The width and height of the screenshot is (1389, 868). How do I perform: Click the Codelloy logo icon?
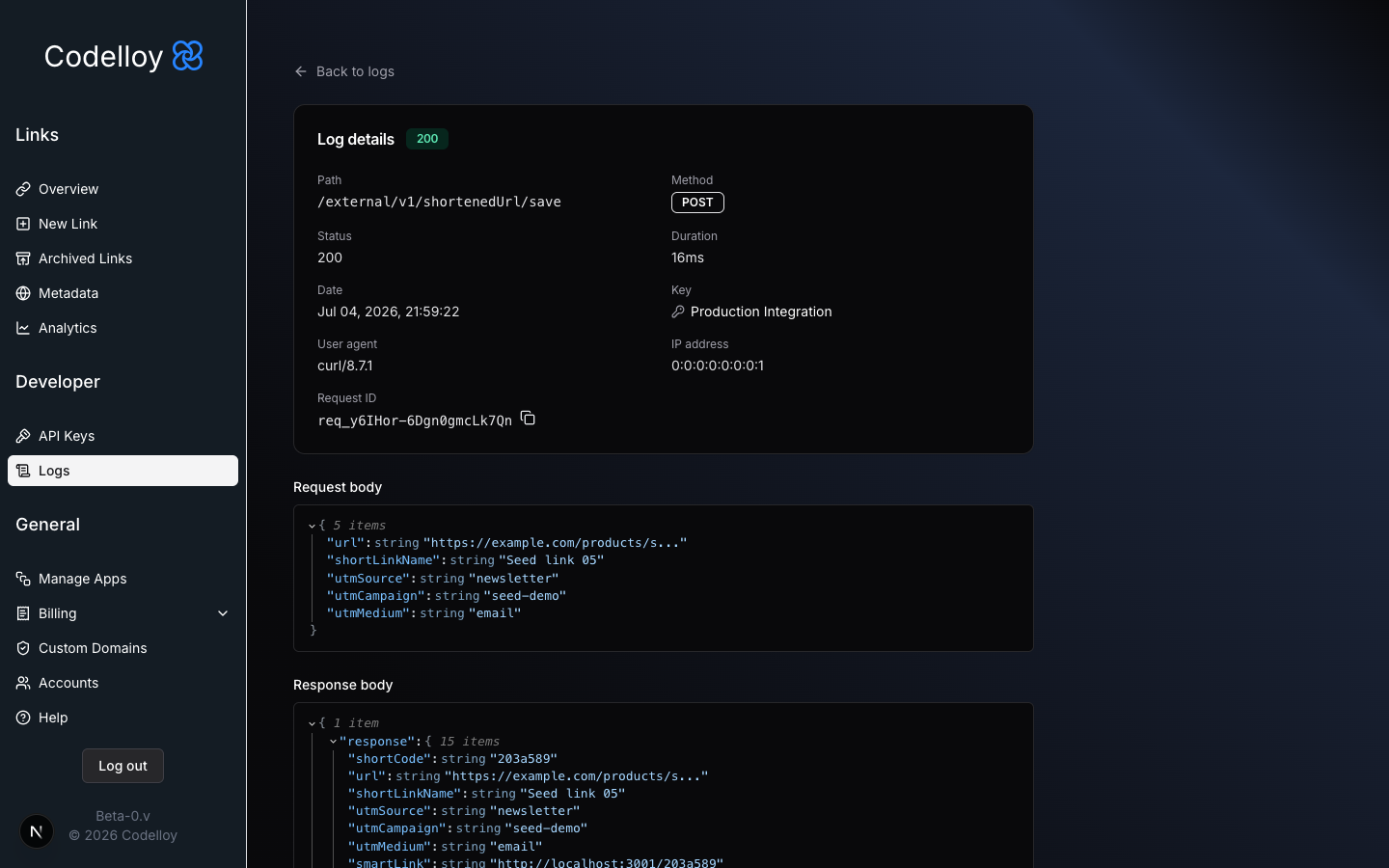(187, 56)
